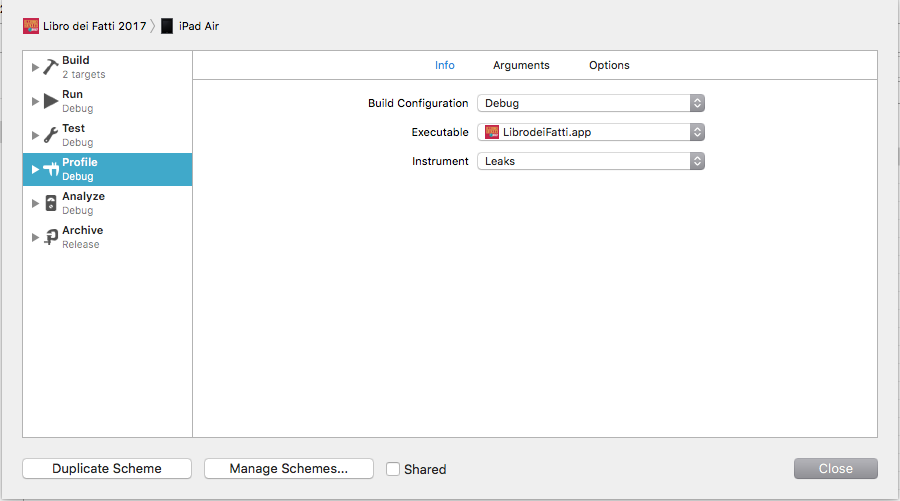Click the Build hammer icon
Viewport: 900px width, 501px height.
51,67
